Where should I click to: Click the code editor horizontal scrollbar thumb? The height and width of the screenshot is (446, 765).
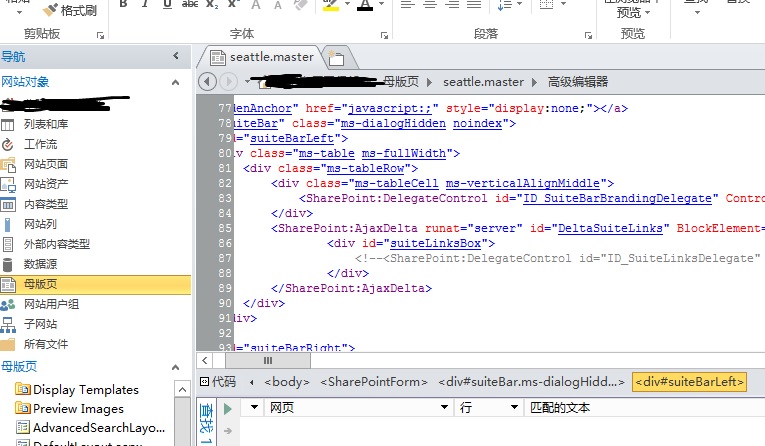click(x=268, y=361)
